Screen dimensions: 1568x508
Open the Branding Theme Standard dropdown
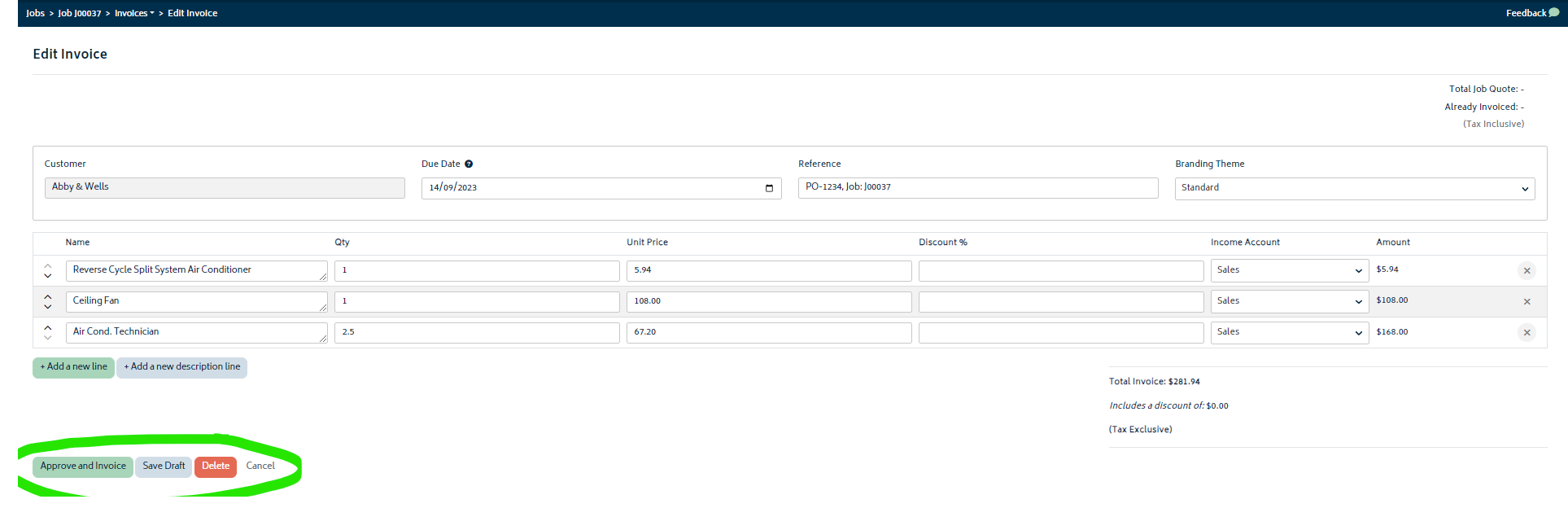1355,188
